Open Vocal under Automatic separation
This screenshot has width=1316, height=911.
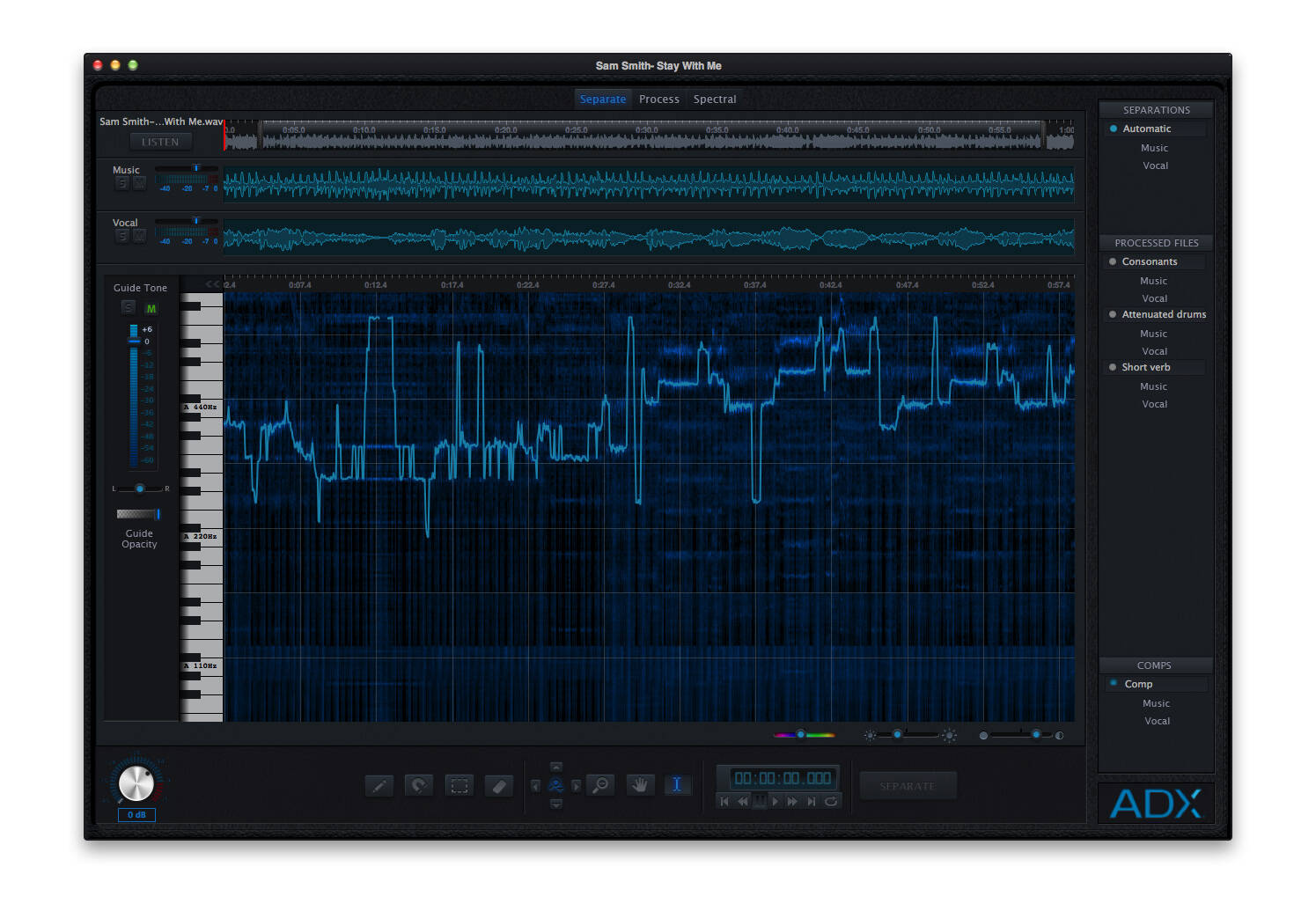(1156, 165)
